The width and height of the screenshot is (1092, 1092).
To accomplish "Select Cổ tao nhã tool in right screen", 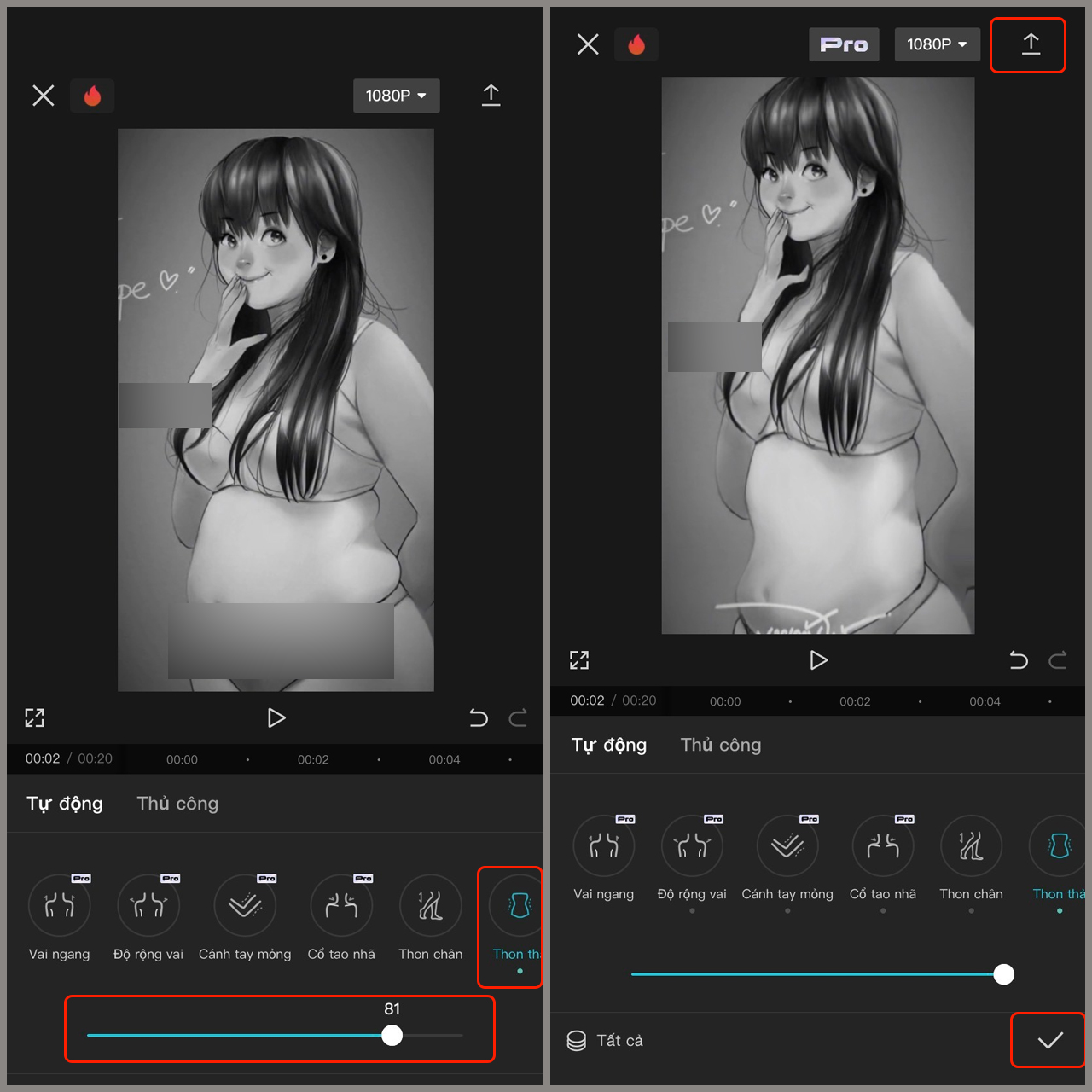I will (883, 858).
